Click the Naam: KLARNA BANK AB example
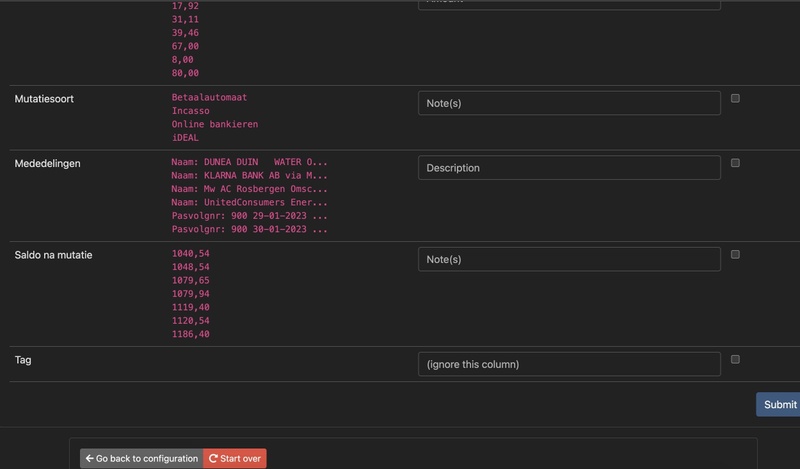800x469 pixels. [x=249, y=176]
